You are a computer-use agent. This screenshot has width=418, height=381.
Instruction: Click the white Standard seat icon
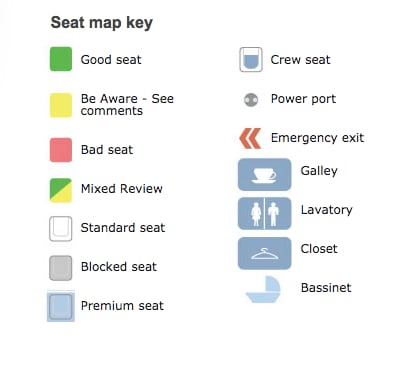(61, 229)
